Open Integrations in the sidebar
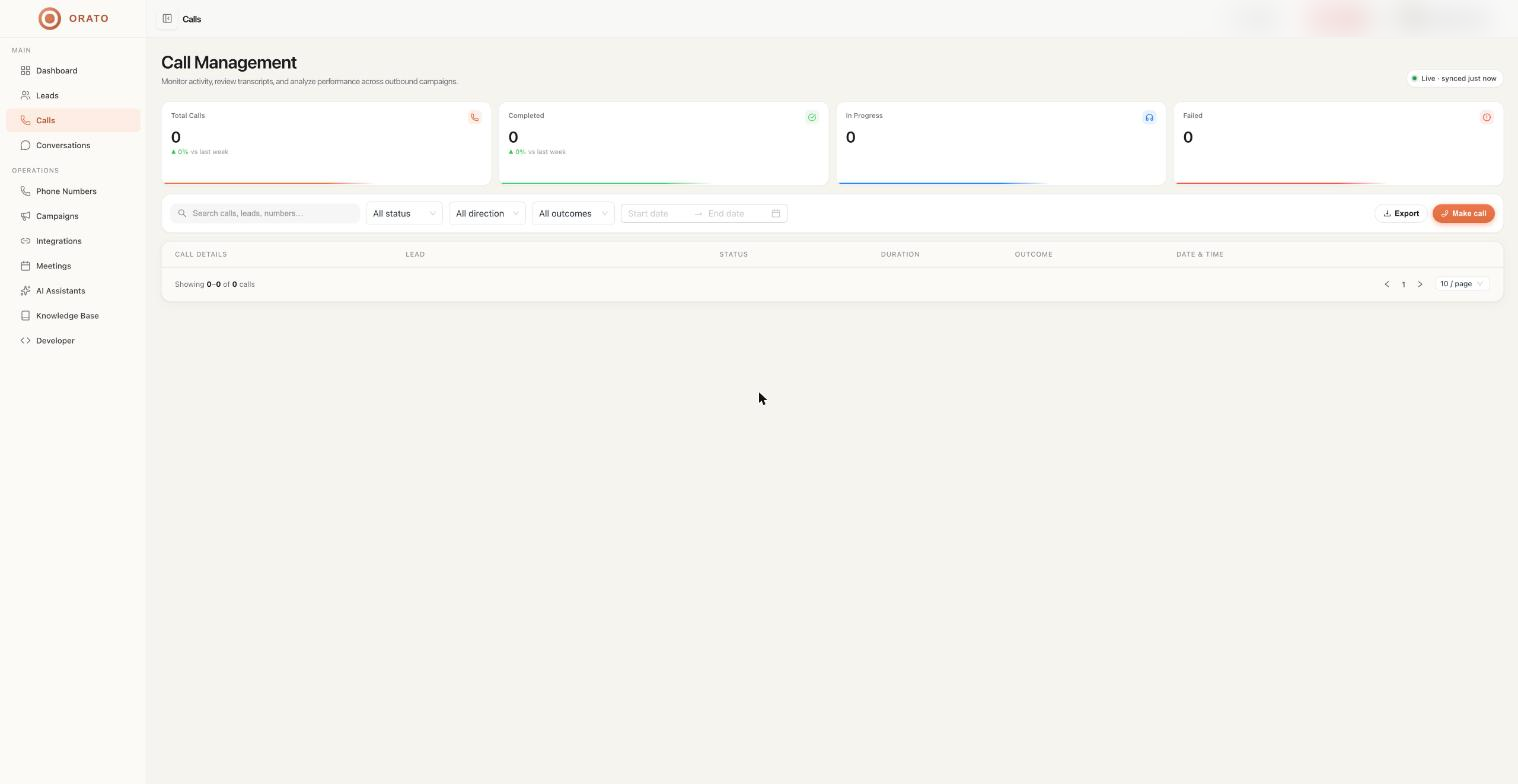Image resolution: width=1518 pixels, height=784 pixels. pyautogui.click(x=73, y=241)
